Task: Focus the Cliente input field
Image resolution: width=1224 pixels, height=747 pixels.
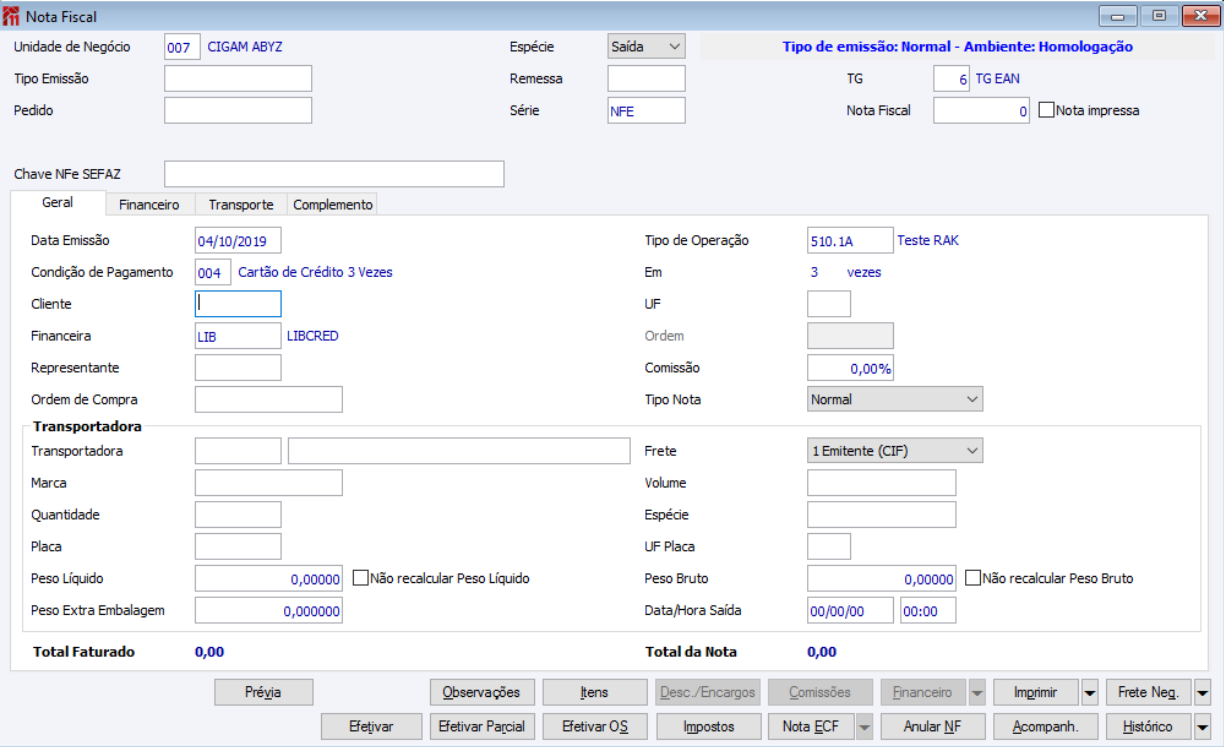Action: pos(238,304)
